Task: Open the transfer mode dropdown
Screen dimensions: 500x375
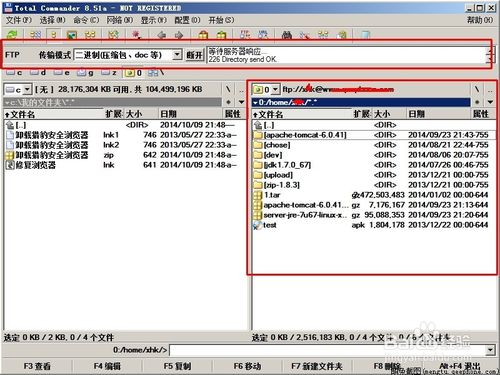Action: [177, 54]
